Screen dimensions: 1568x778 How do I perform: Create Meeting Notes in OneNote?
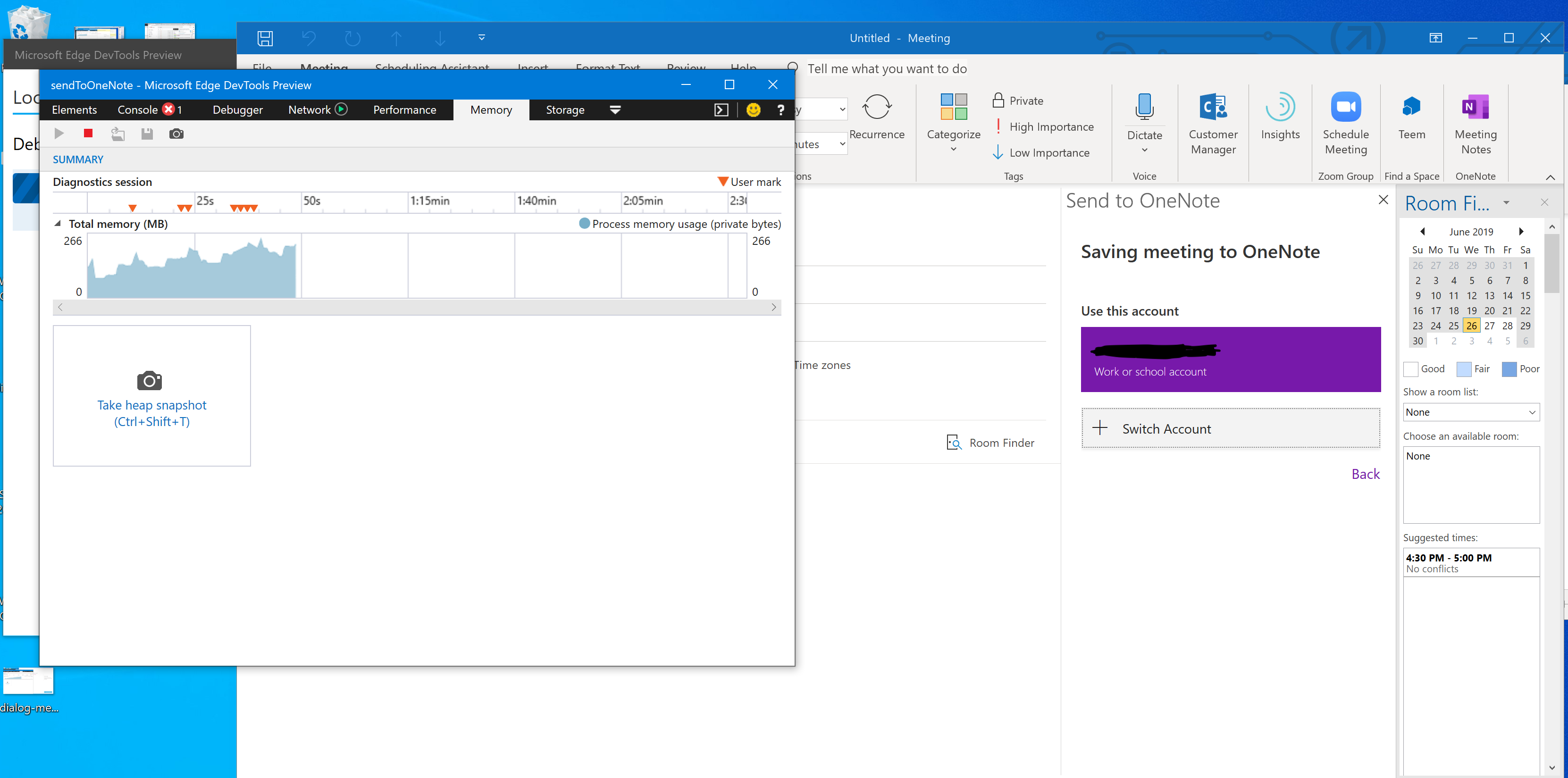click(1475, 122)
